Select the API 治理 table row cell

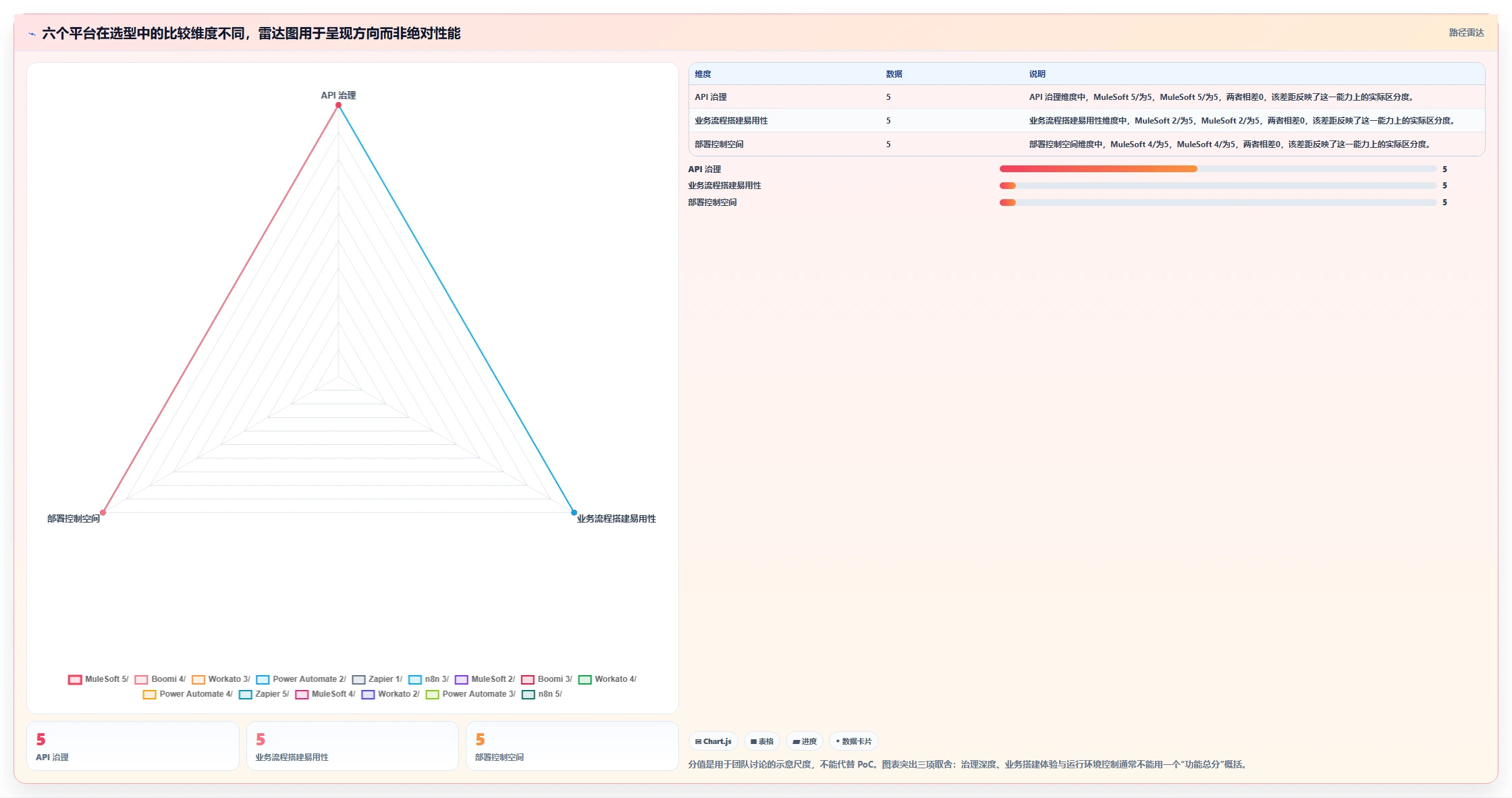[x=785, y=97]
